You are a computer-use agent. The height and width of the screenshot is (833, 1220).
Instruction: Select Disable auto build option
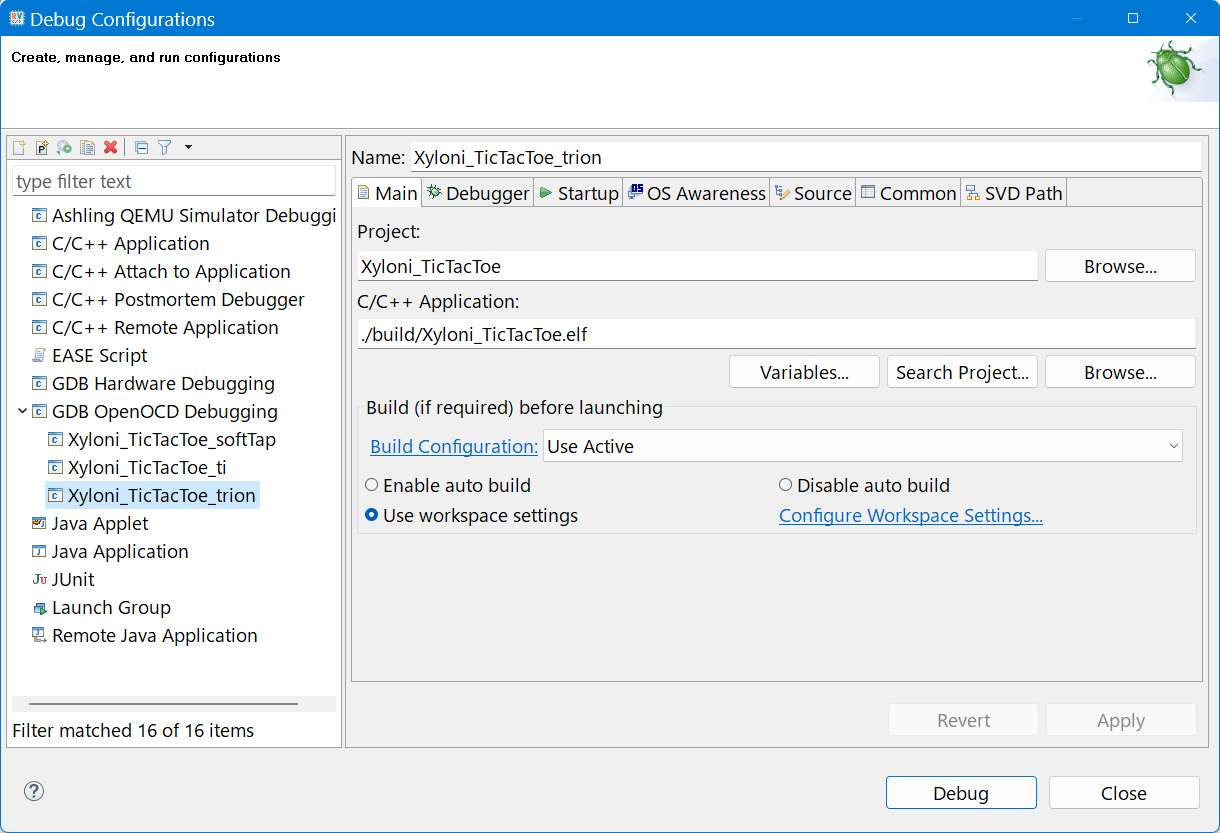[x=786, y=486]
